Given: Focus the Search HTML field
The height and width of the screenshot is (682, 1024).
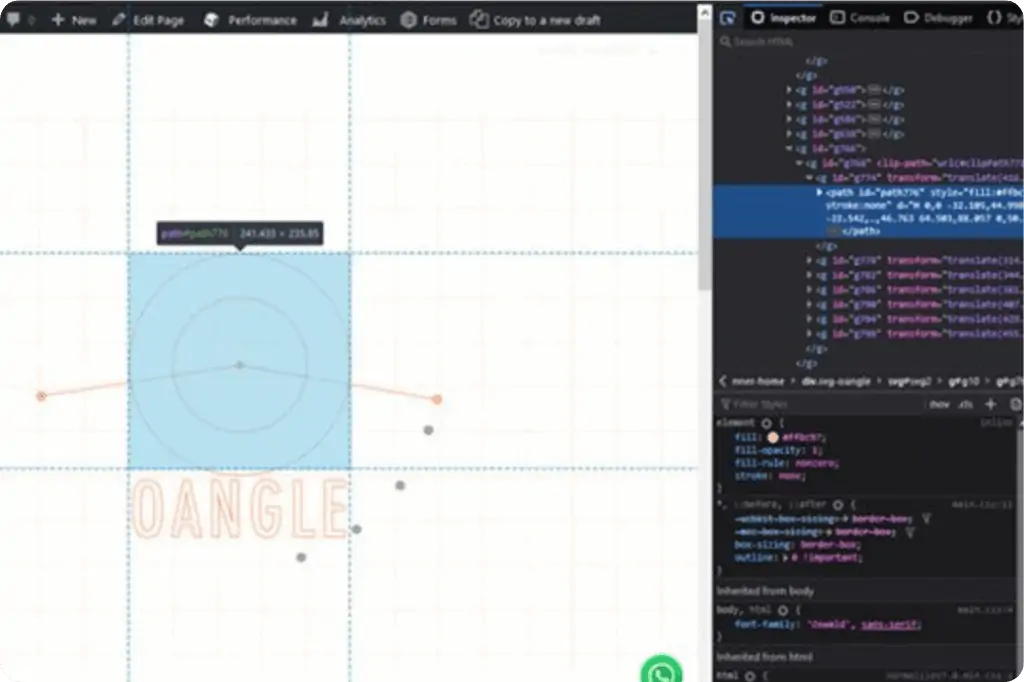Looking at the screenshot, I should click(869, 42).
